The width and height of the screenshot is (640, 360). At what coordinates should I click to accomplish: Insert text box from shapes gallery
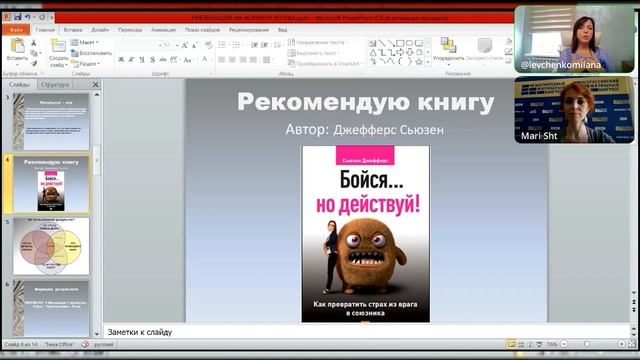click(373, 43)
